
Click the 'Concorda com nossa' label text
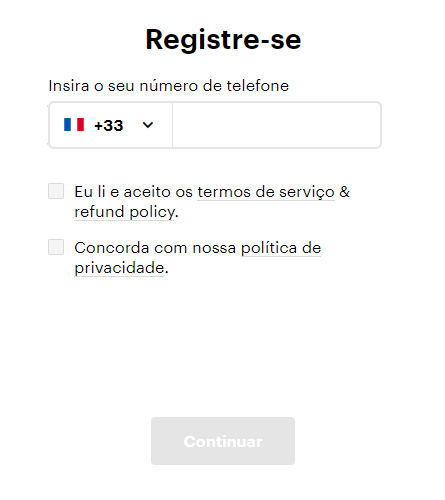155,248
